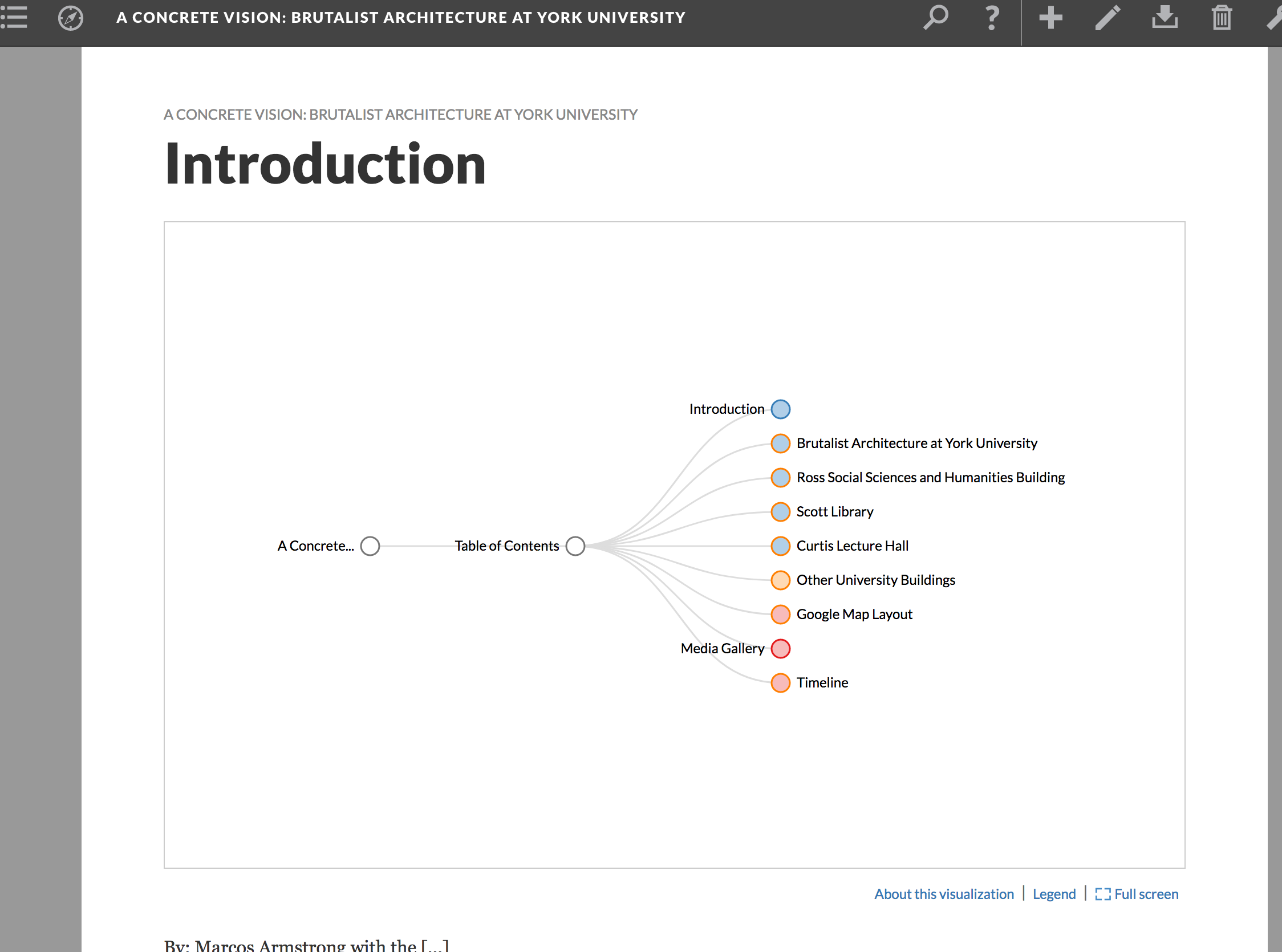Screen dimensions: 1282x952
Task: Open the compass navigation icon
Action: (70, 18)
